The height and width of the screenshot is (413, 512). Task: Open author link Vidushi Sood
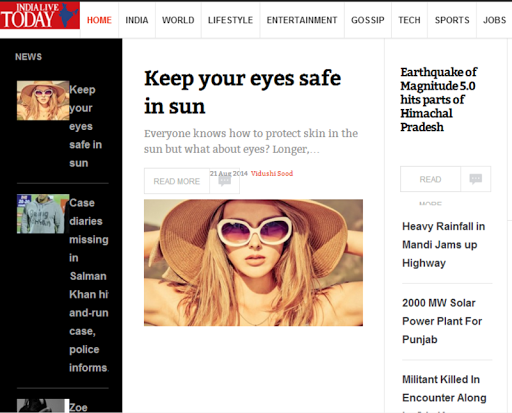[x=272, y=173]
